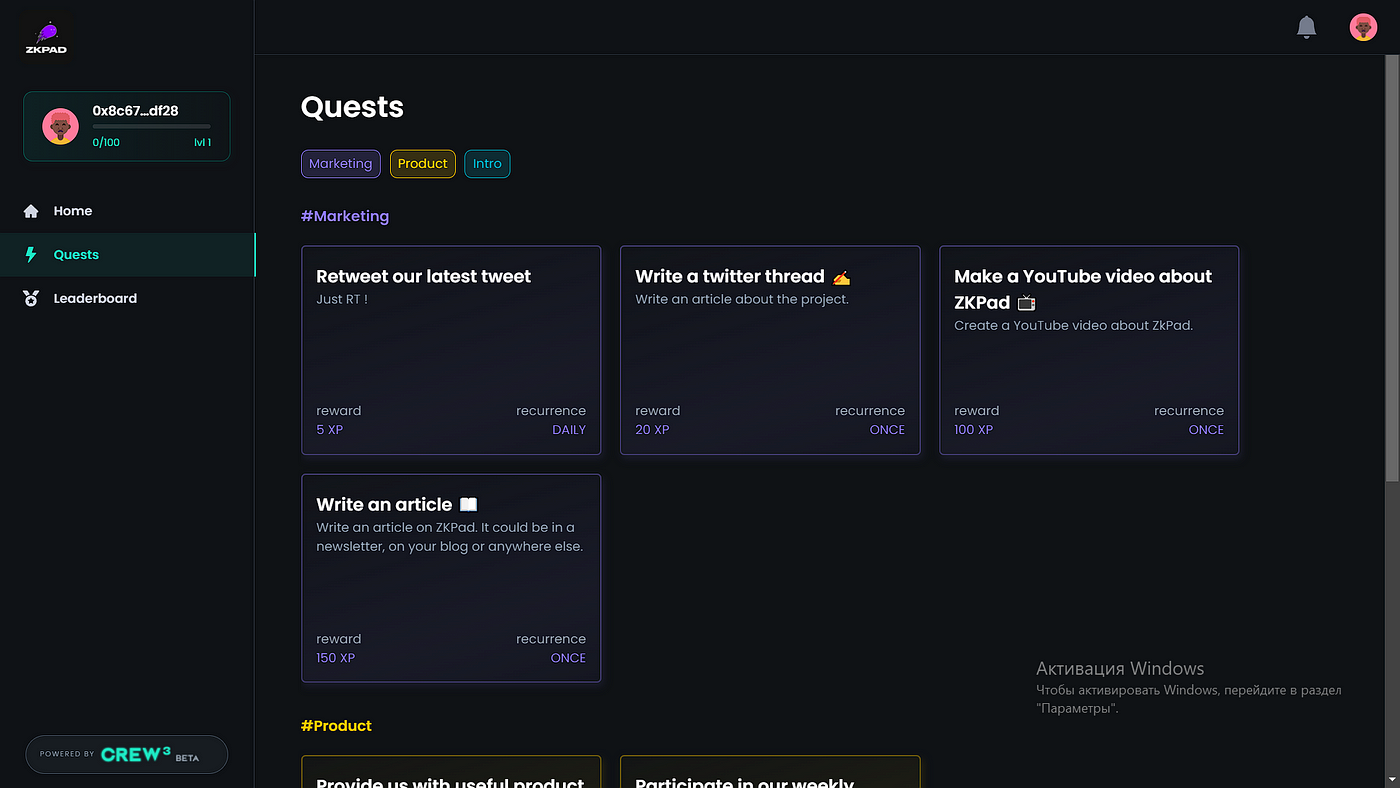Viewport: 1400px width, 788px height.
Task: Click the Quests page title
Action: tap(352, 107)
